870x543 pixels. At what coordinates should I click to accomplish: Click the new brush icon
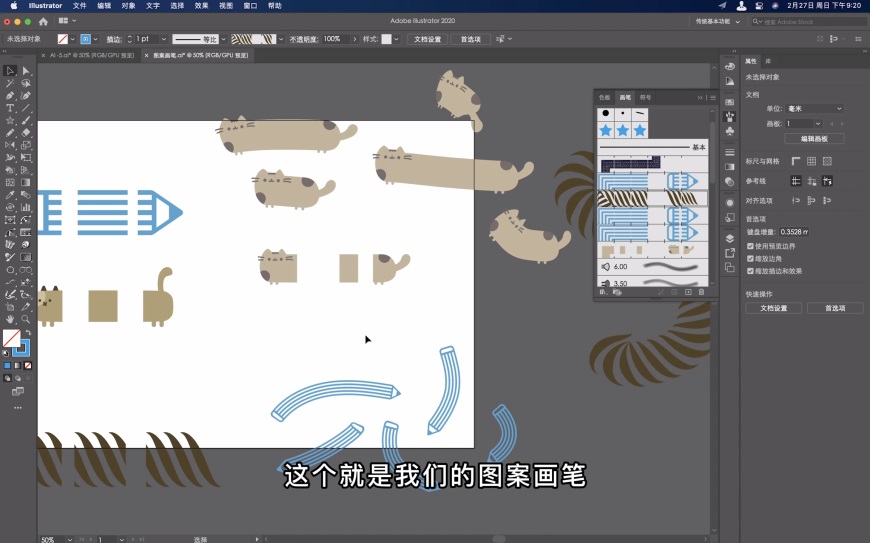[x=688, y=292]
